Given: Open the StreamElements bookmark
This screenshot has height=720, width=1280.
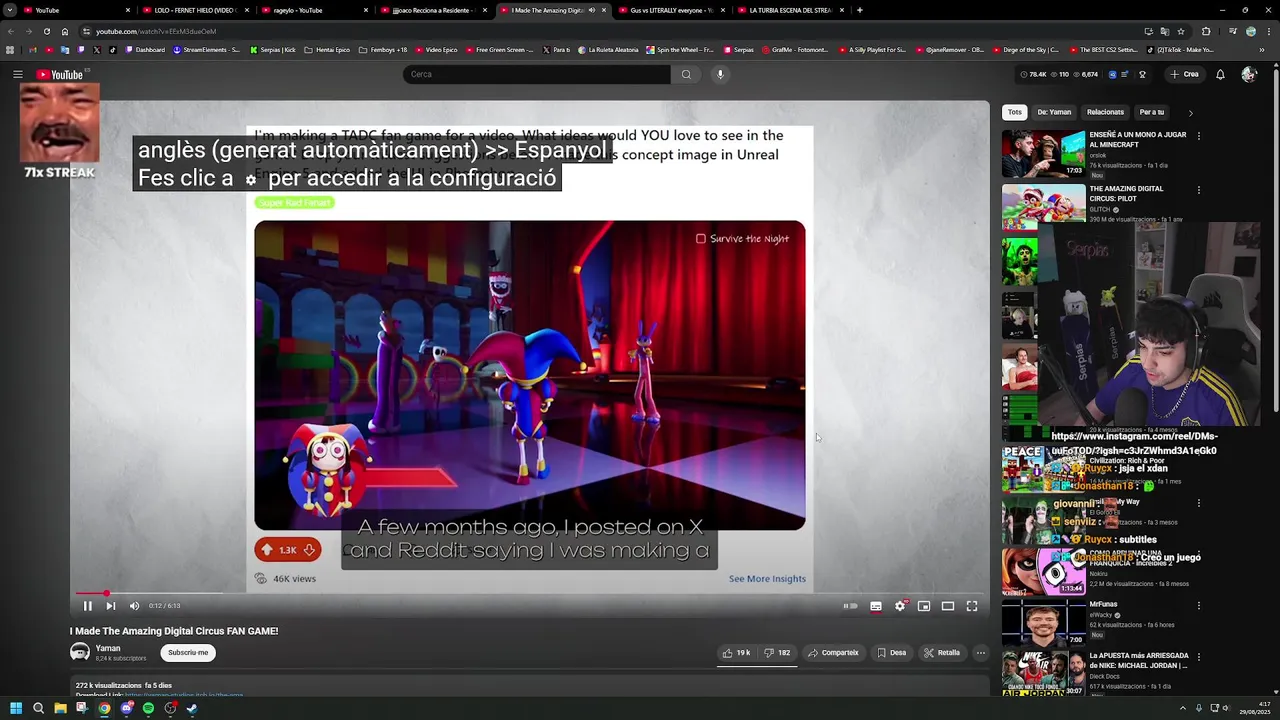Looking at the screenshot, I should click(206, 50).
